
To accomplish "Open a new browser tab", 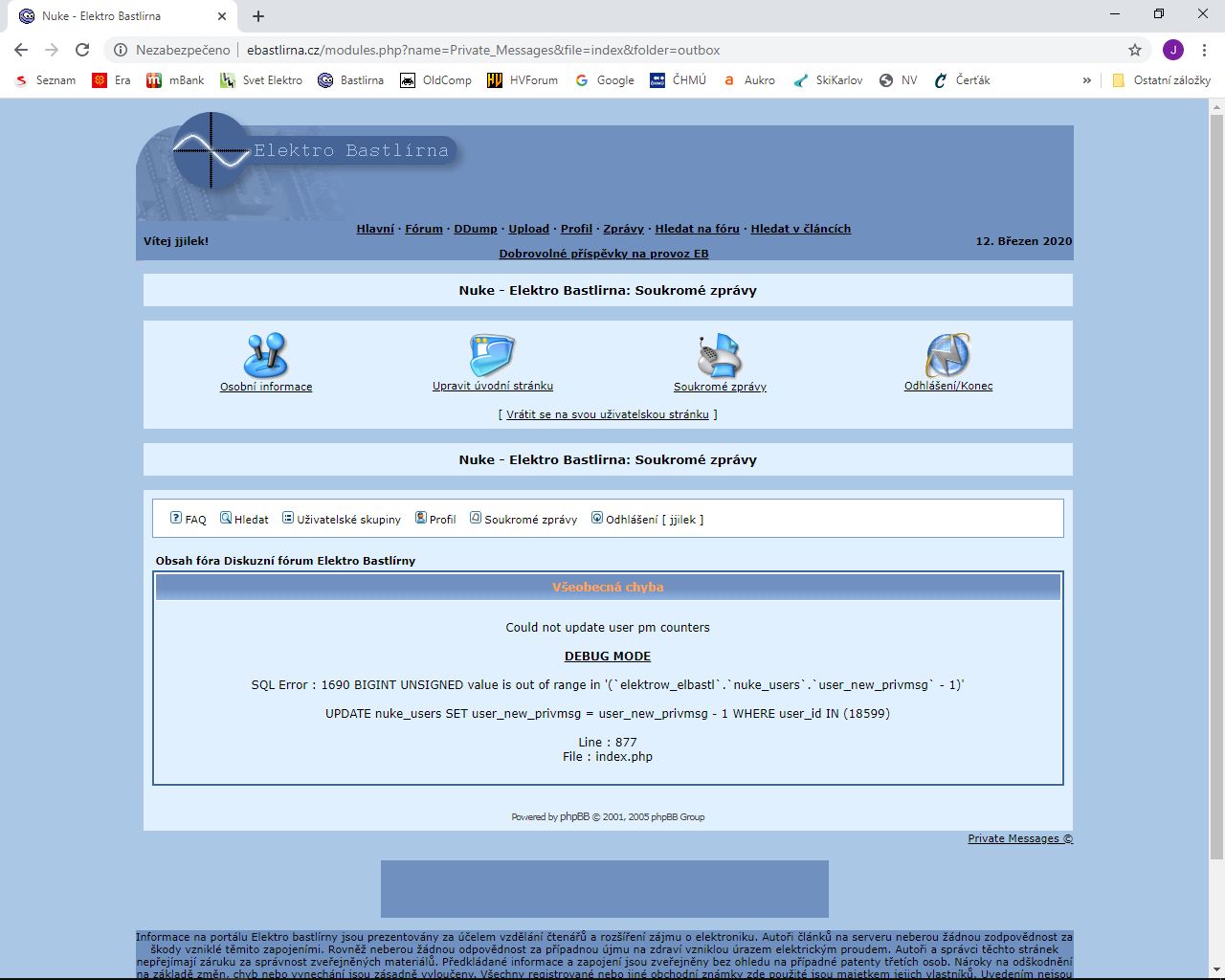I will [258, 16].
